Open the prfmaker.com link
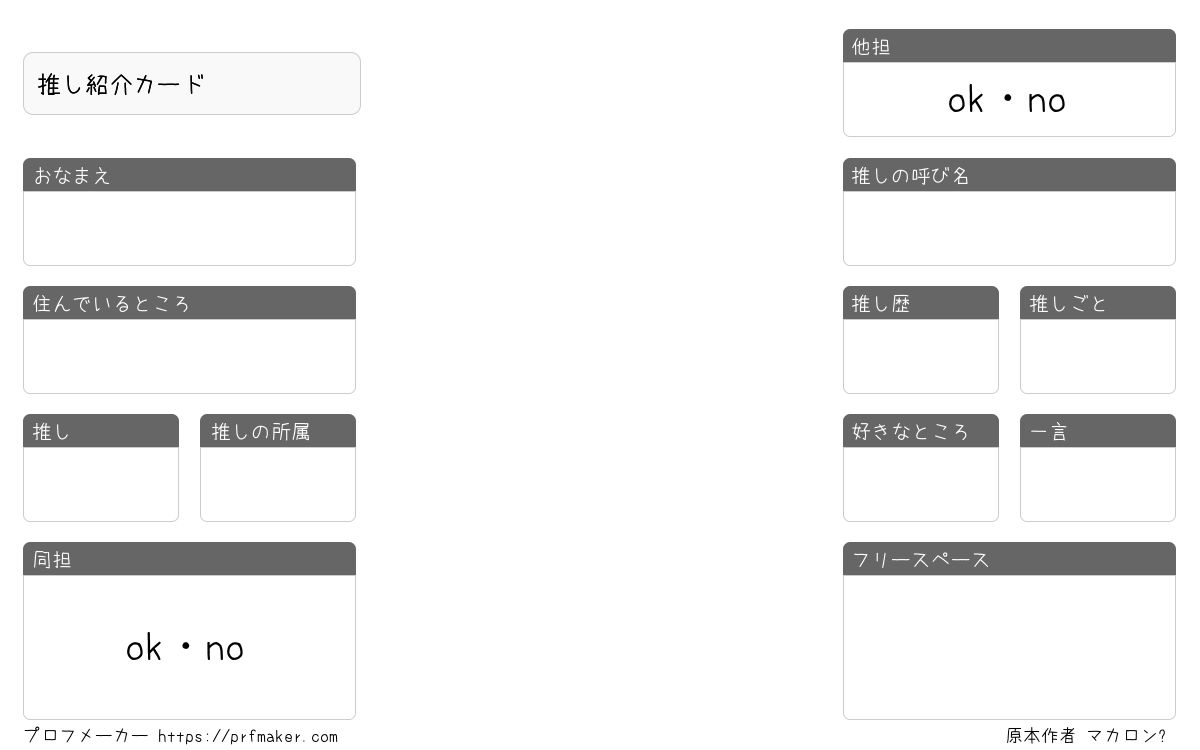Viewport: 1200px width, 750px height. coord(248,737)
